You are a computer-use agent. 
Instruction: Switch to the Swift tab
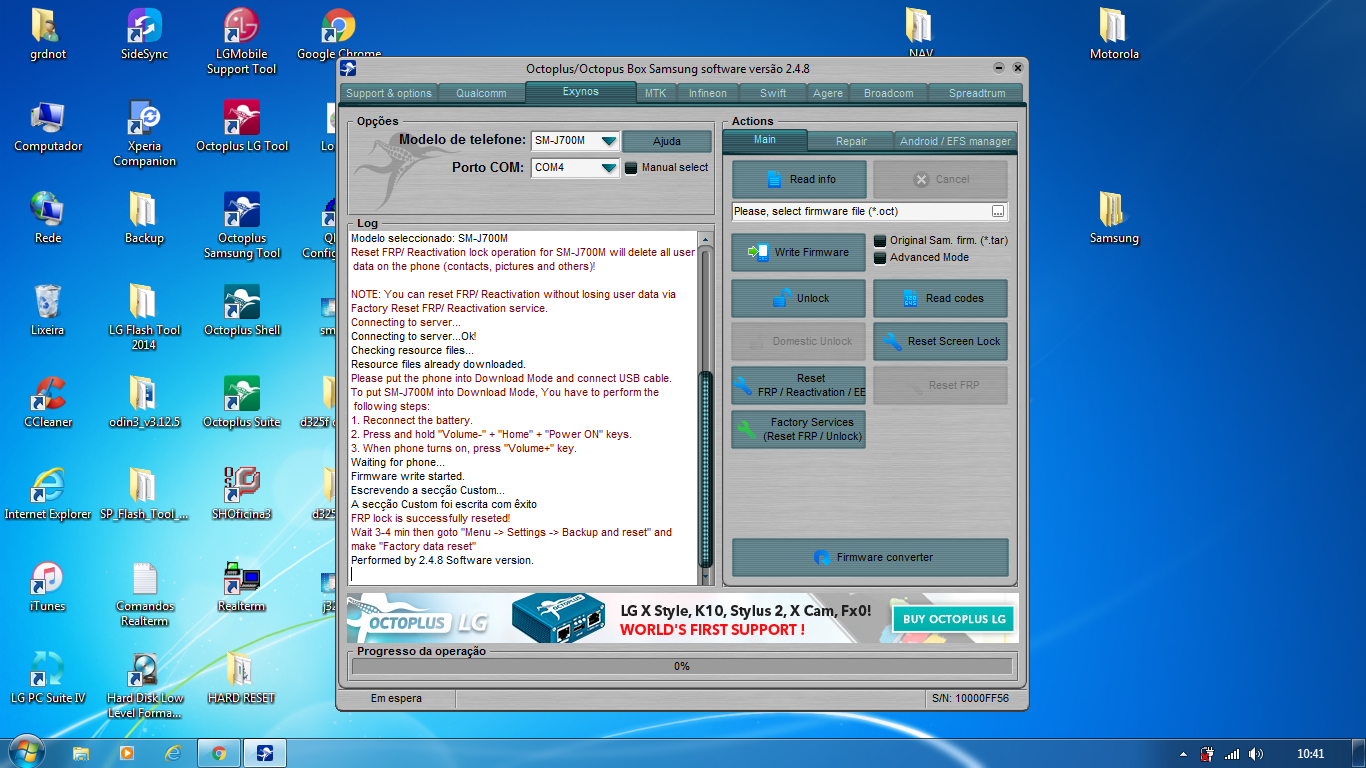pyautogui.click(x=773, y=93)
